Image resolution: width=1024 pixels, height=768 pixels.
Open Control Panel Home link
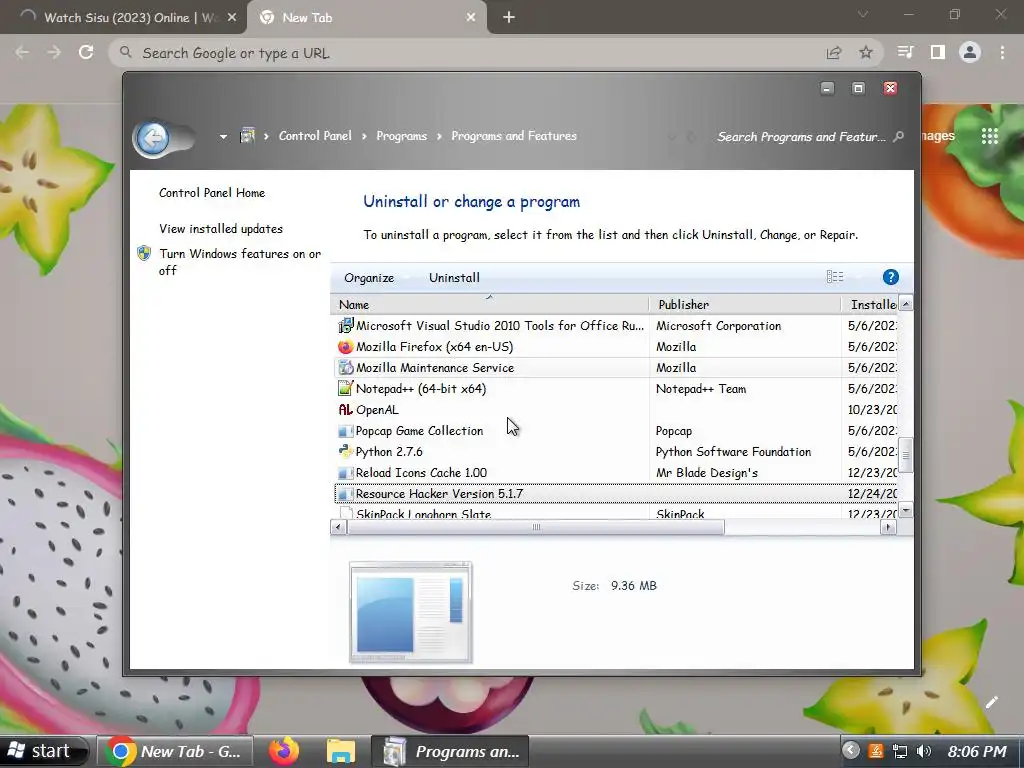[x=212, y=193]
